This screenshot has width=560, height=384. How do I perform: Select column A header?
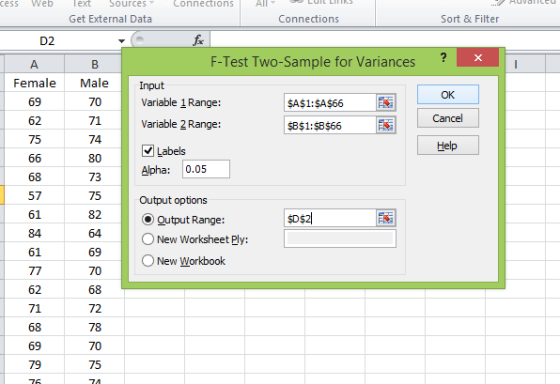[x=34, y=64]
